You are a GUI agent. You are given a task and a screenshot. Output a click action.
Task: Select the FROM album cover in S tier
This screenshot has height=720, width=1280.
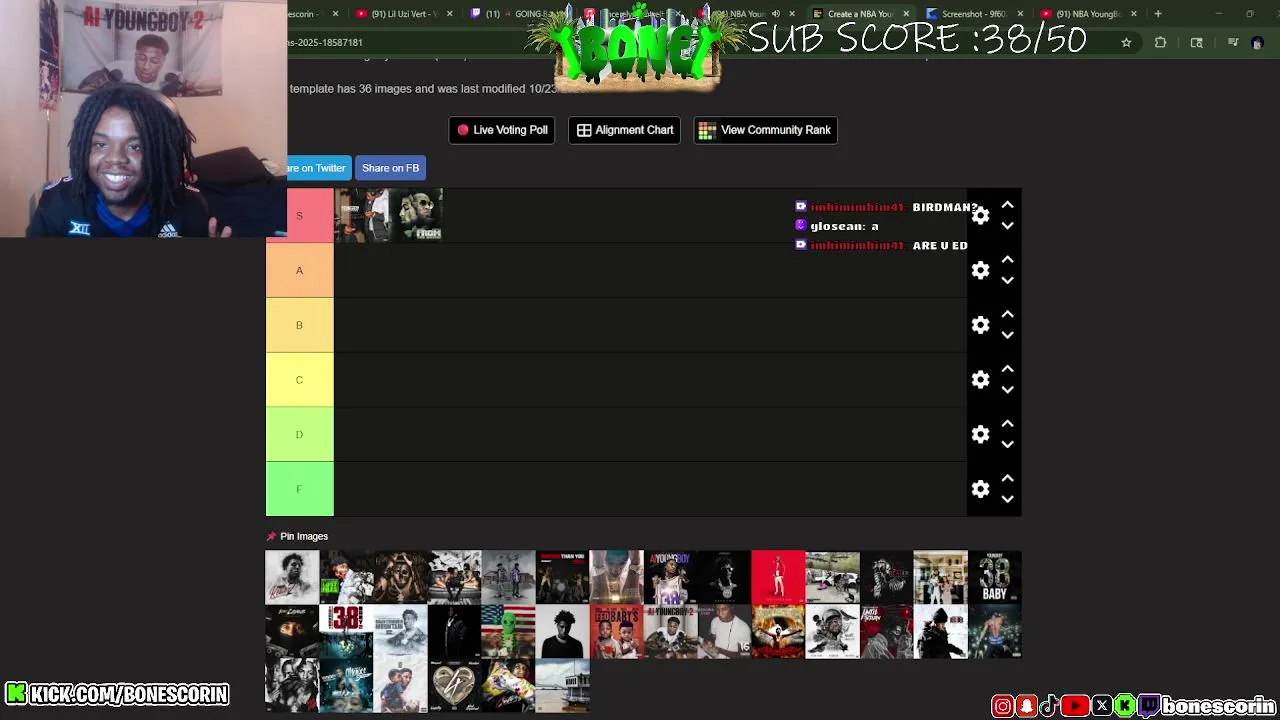(416, 216)
